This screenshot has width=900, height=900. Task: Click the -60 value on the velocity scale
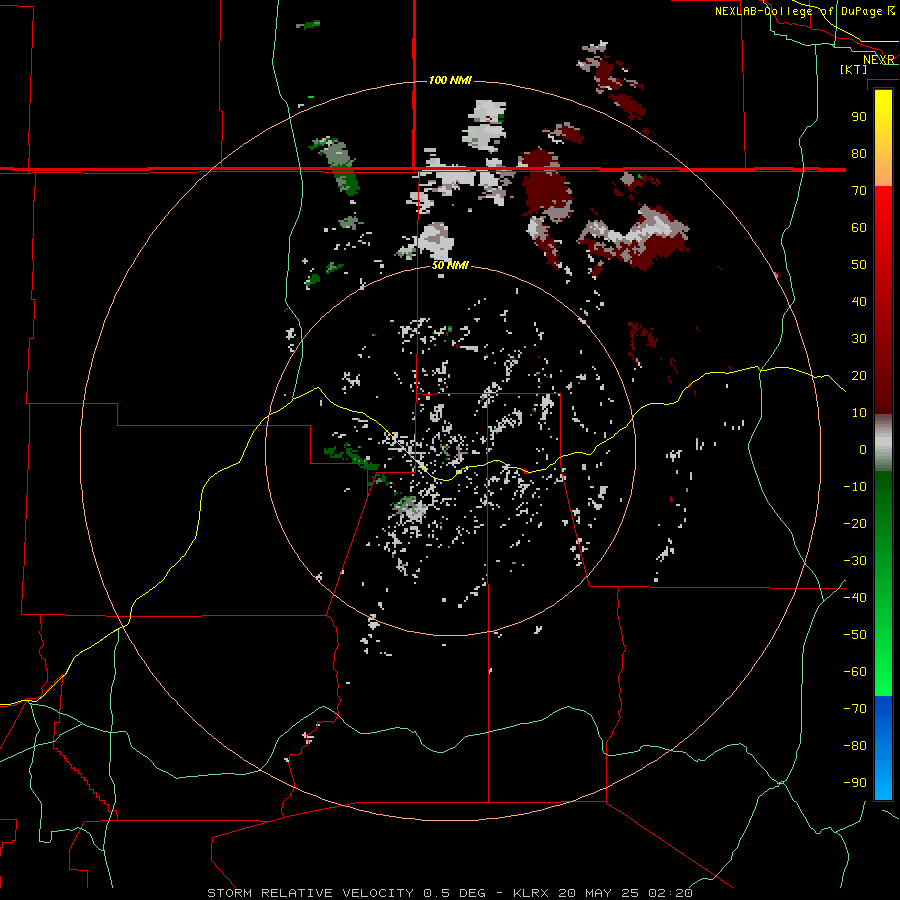pos(855,672)
